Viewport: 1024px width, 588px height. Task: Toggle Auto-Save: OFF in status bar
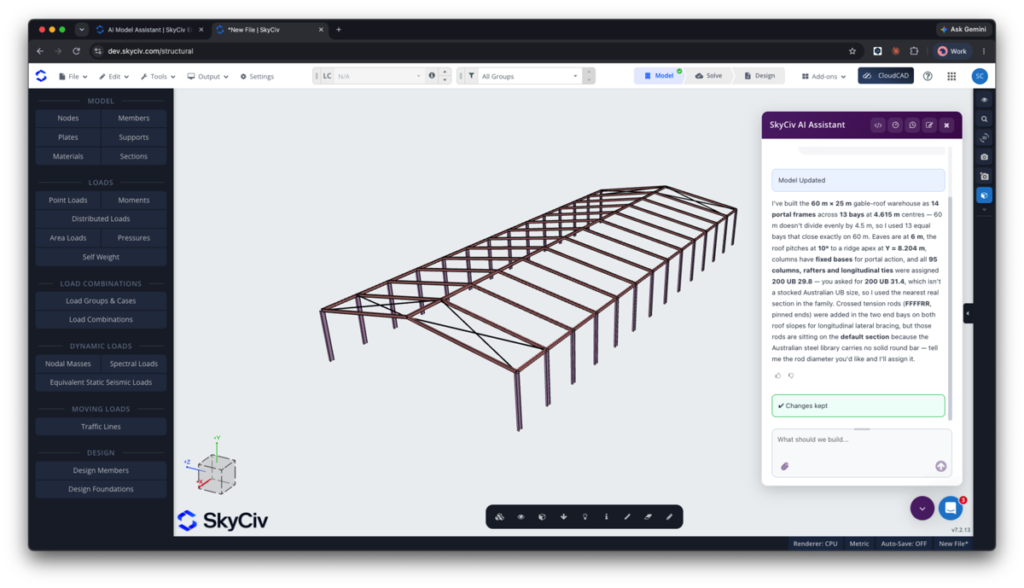pos(903,544)
